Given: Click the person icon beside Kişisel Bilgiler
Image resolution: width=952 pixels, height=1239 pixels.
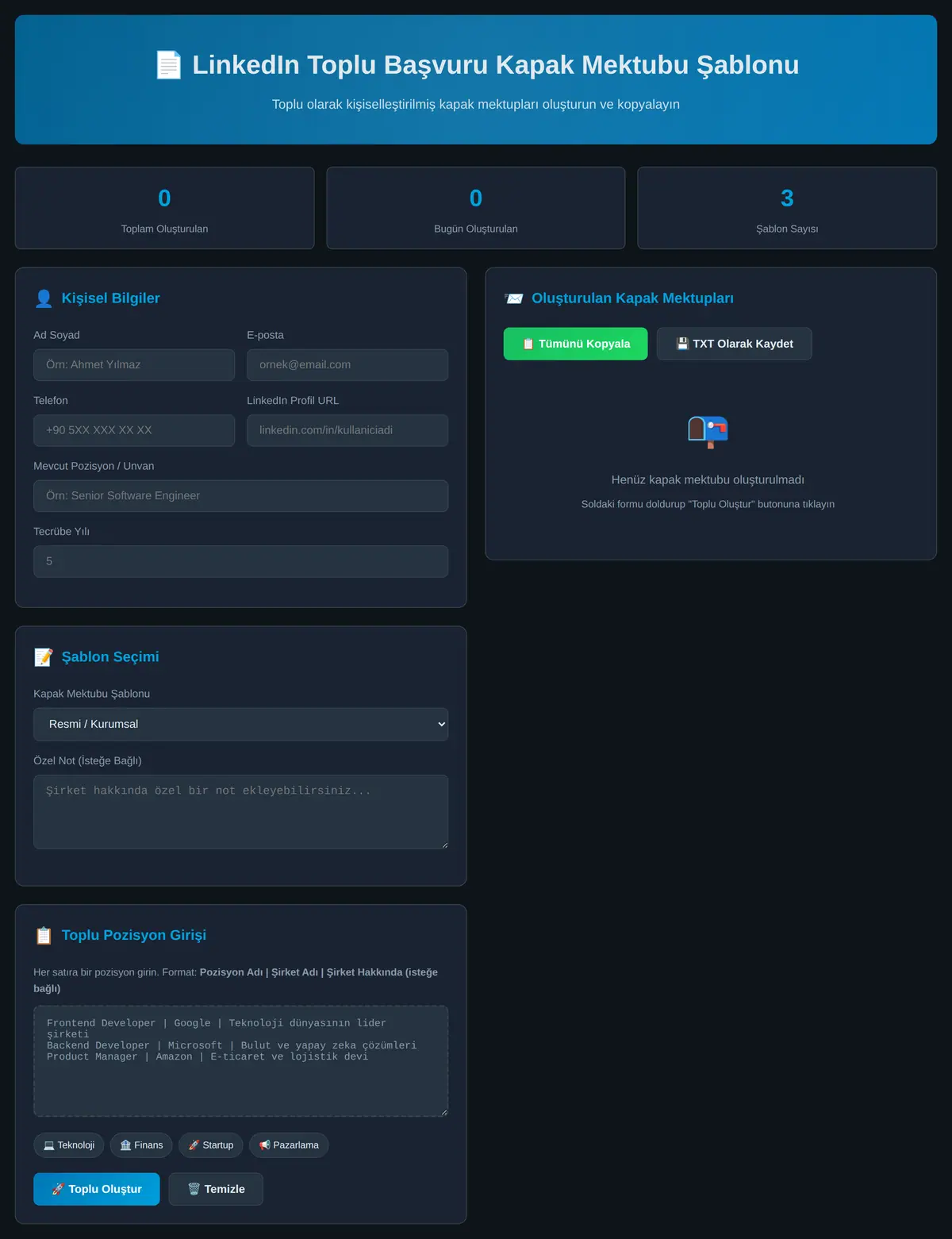Looking at the screenshot, I should point(44,298).
